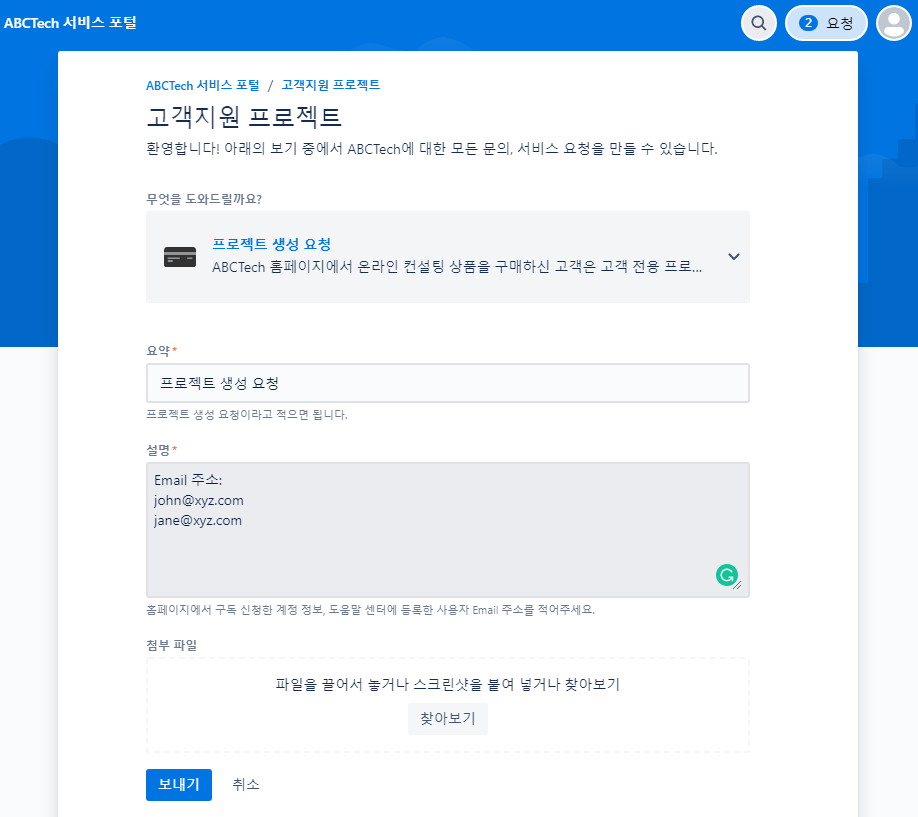Open 고객지원 프로젝트 breadcrumb link
Screen dimensions: 918x817
[x=331, y=85]
